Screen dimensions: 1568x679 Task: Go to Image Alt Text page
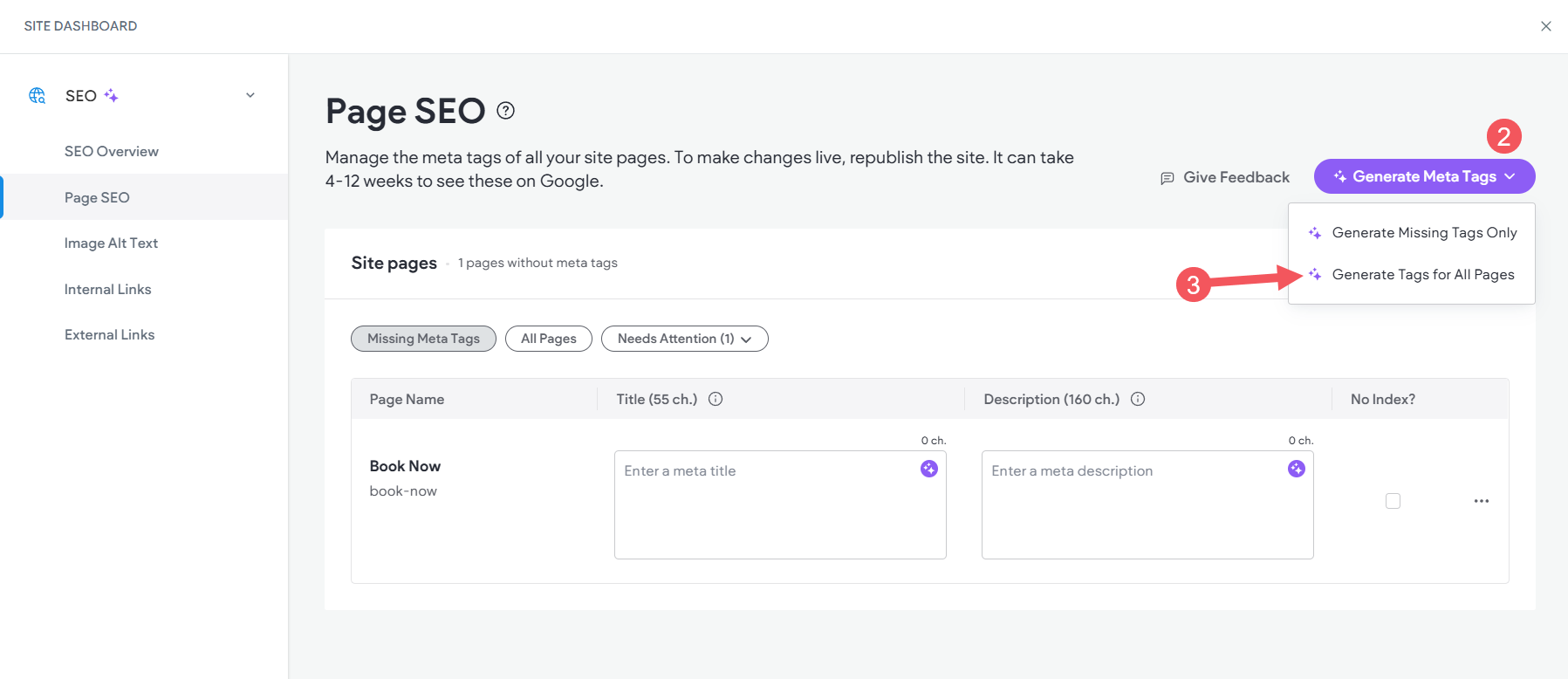click(111, 243)
